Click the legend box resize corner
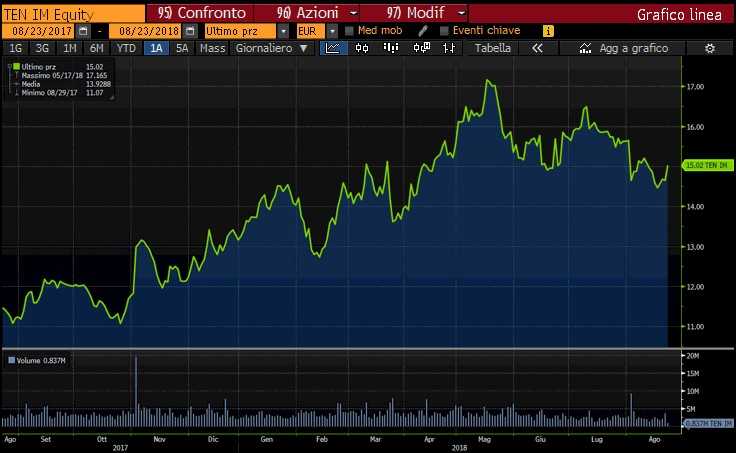Image resolution: width=736 pixels, height=453 pixels. pyautogui.click(x=112, y=97)
